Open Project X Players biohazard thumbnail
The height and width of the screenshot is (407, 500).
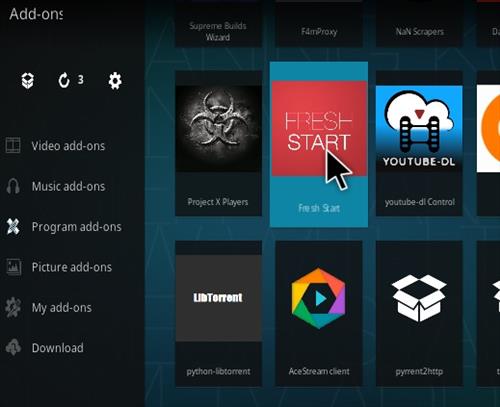(x=218, y=129)
